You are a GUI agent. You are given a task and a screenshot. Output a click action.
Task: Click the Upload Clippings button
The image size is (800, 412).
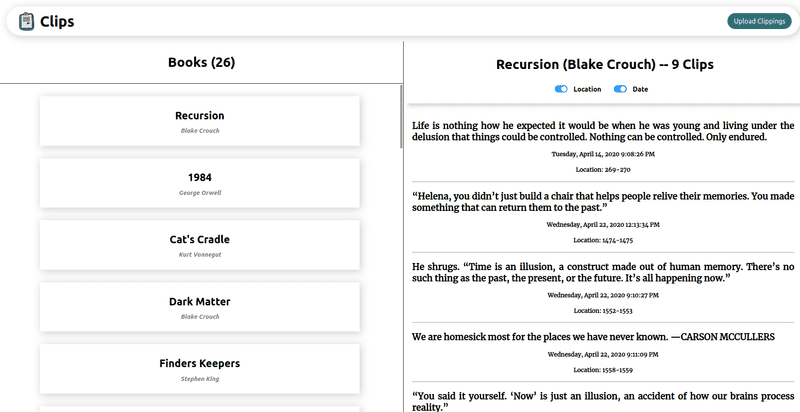pyautogui.click(x=758, y=21)
